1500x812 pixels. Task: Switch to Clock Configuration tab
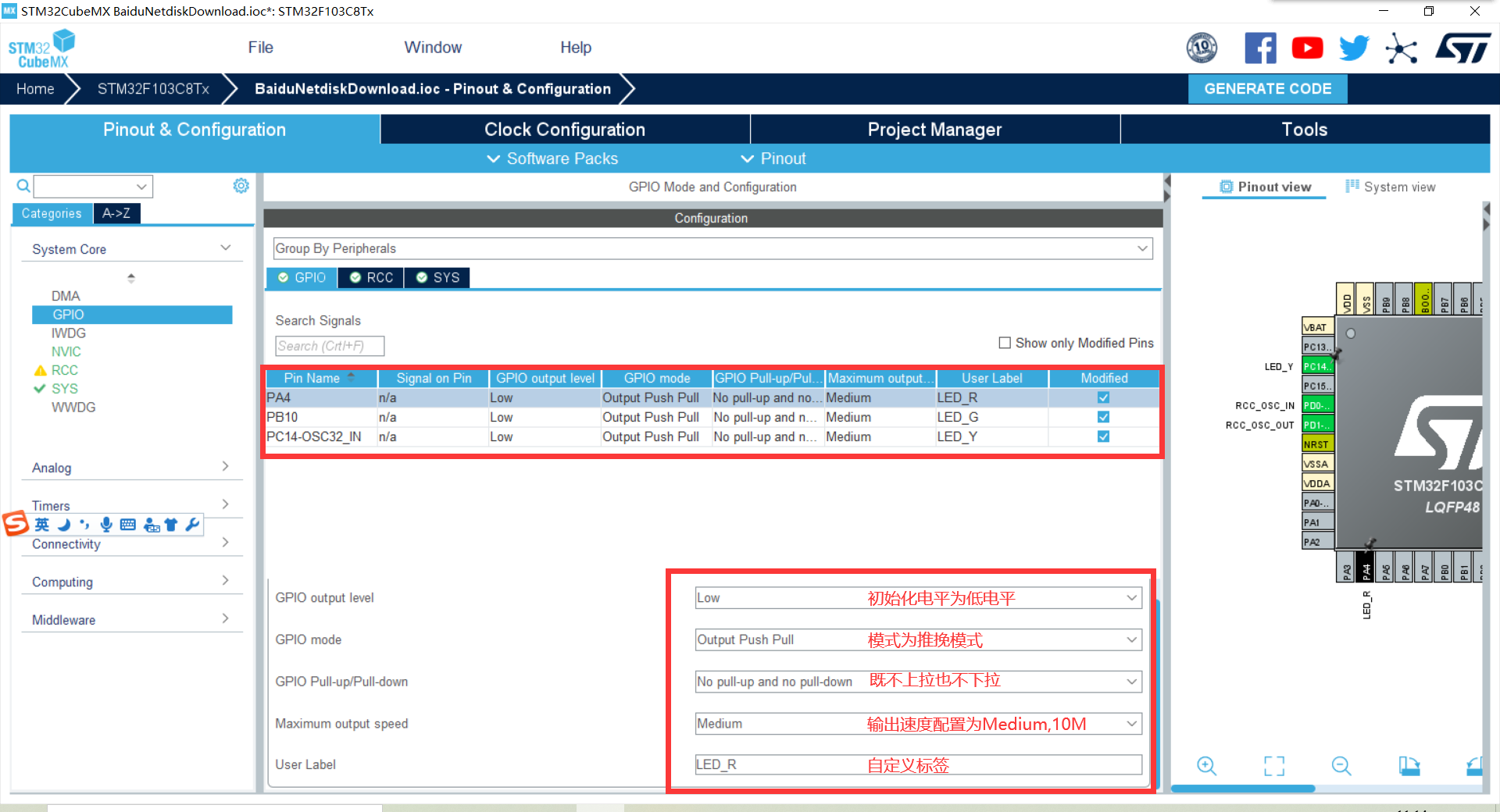coord(565,130)
